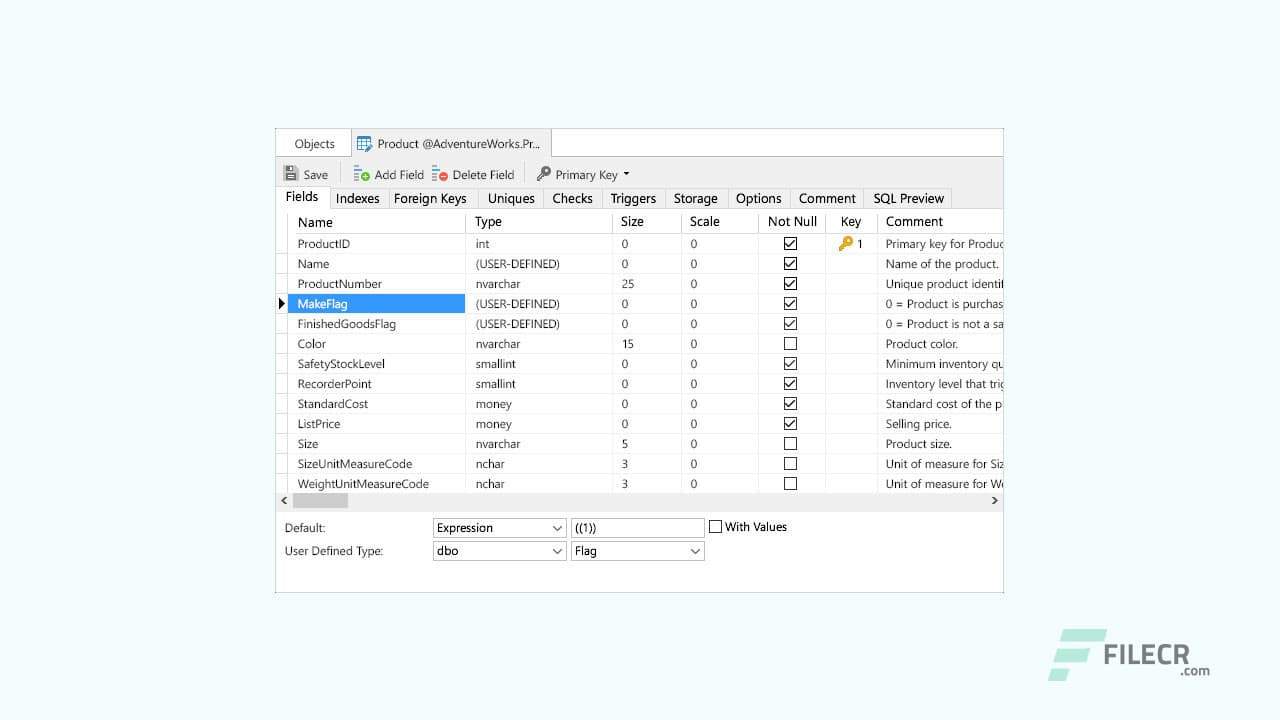This screenshot has width=1280, height=720.
Task: Check Not Null for the Size field
Action: click(790, 443)
